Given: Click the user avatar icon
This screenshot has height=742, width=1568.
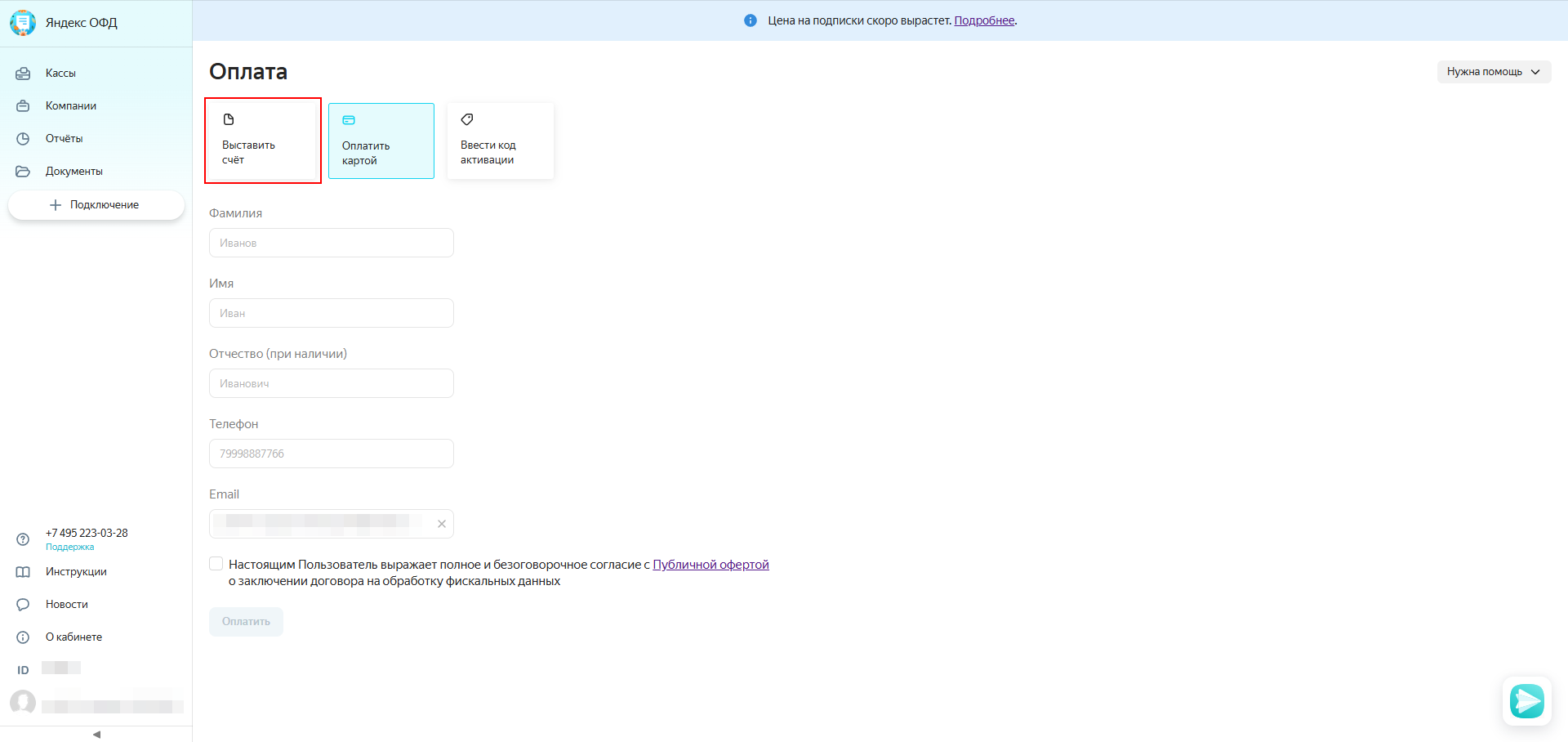Looking at the screenshot, I should coord(23,702).
